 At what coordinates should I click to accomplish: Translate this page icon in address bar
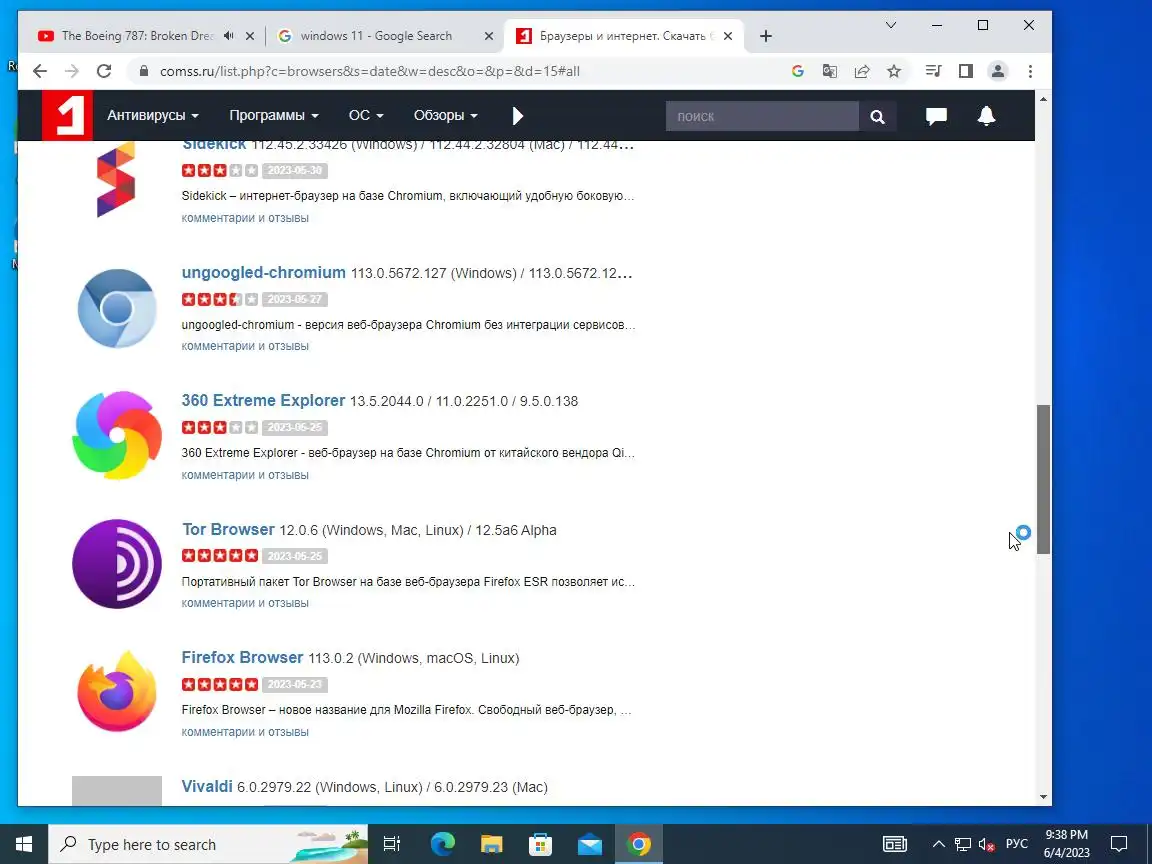coord(829,71)
